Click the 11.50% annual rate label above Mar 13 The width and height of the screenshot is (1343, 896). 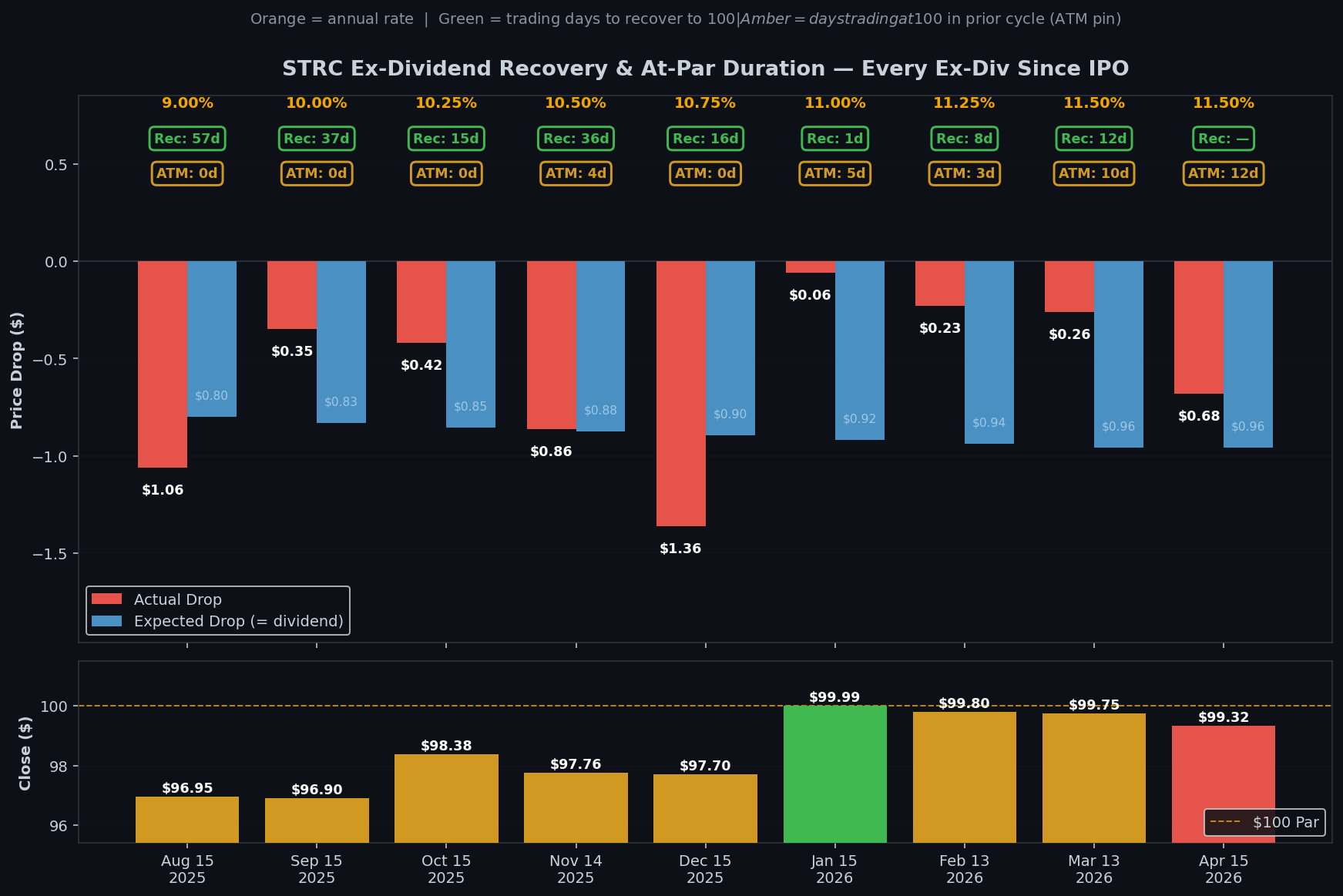pos(1093,102)
